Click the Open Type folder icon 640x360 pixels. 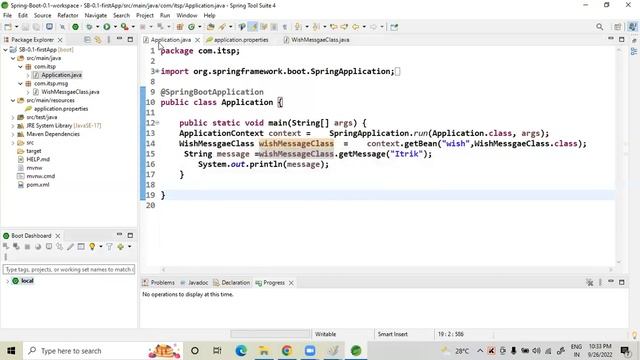211,27
